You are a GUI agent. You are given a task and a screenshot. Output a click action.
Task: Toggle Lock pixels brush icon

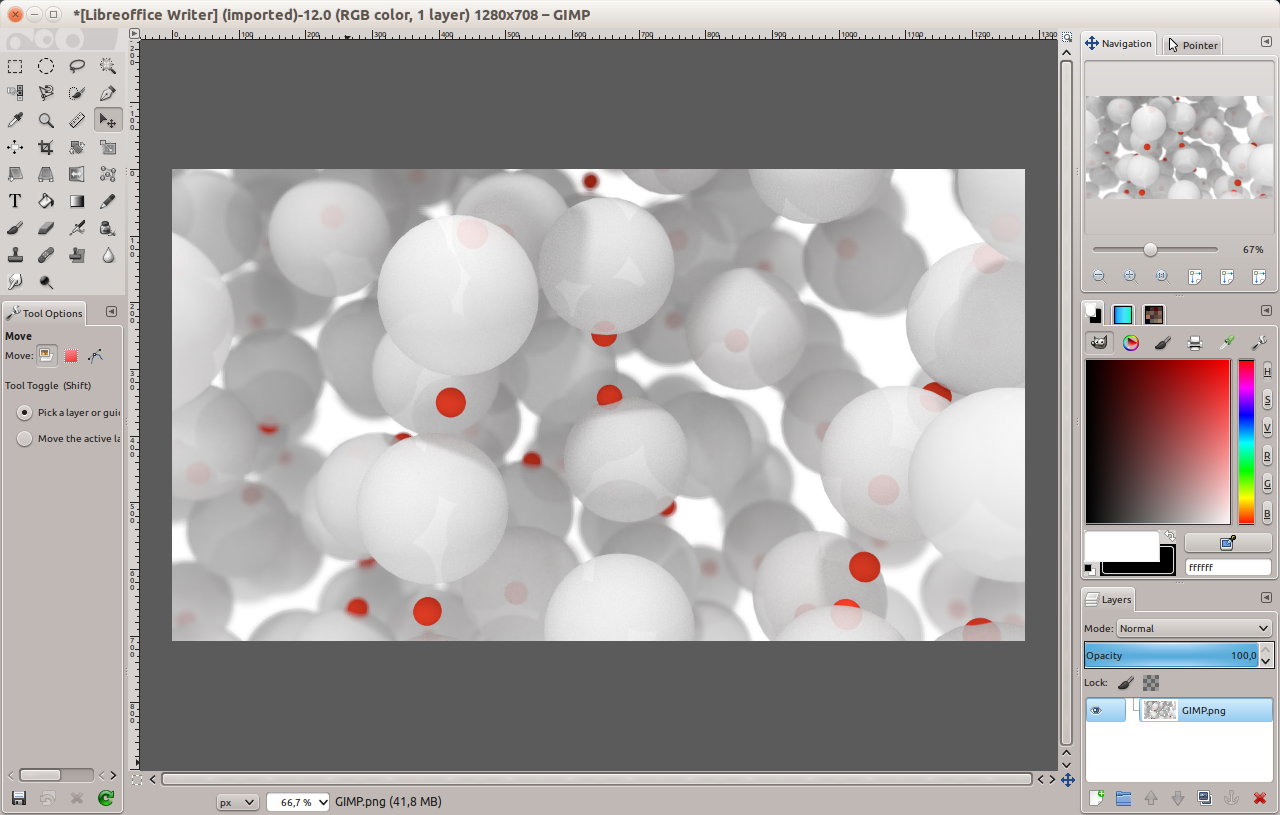coord(1125,683)
